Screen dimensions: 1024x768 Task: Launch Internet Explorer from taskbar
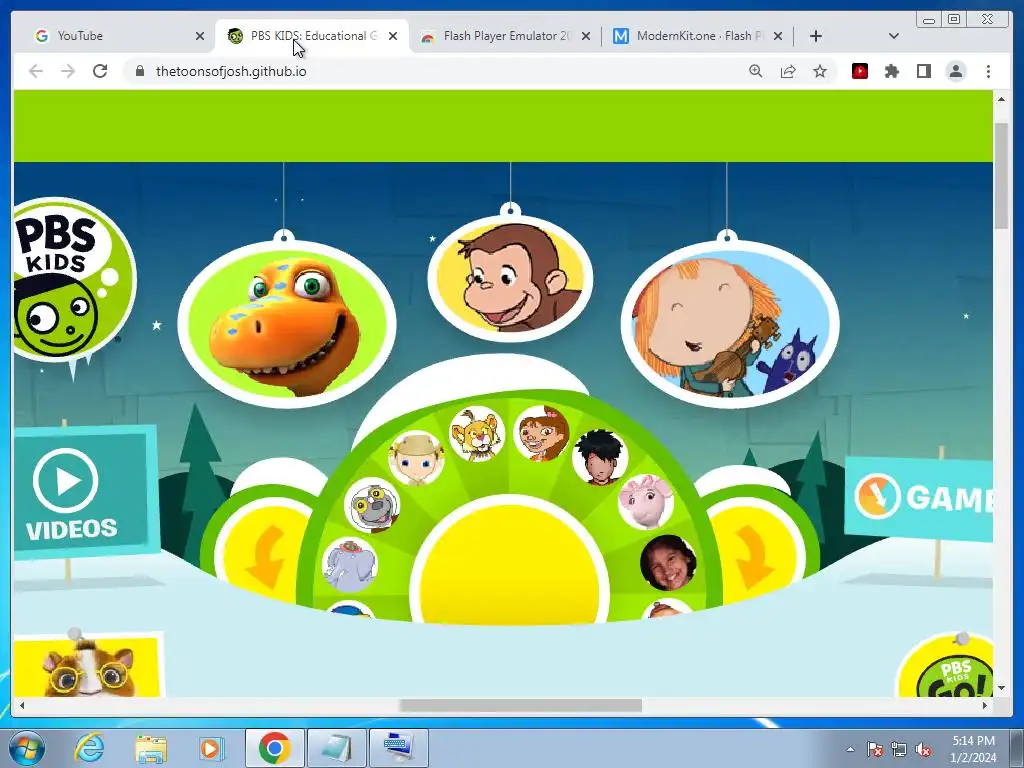89,748
